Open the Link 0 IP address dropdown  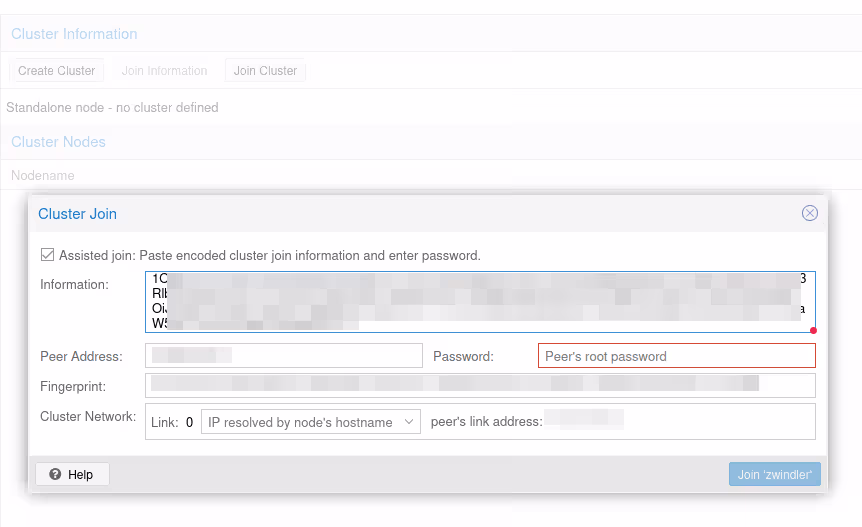pyautogui.click(x=310, y=422)
